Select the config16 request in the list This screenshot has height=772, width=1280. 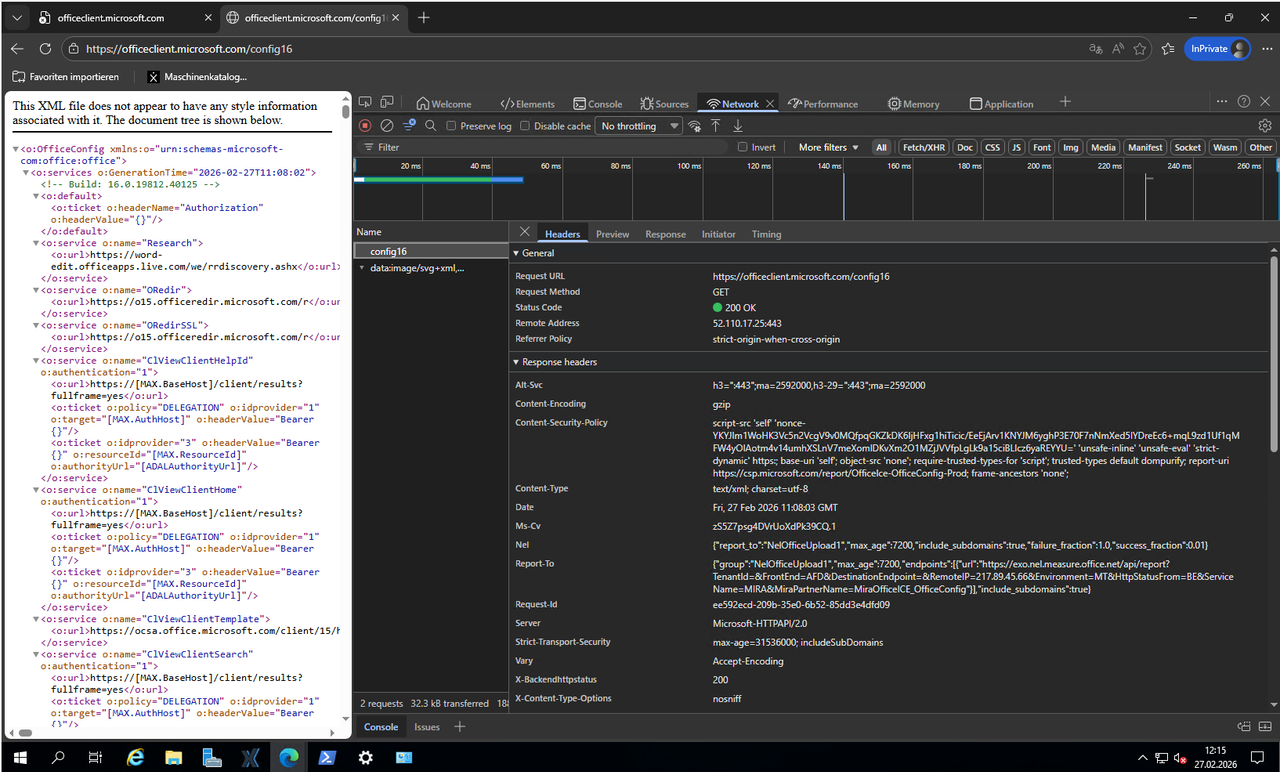[x=388, y=251]
